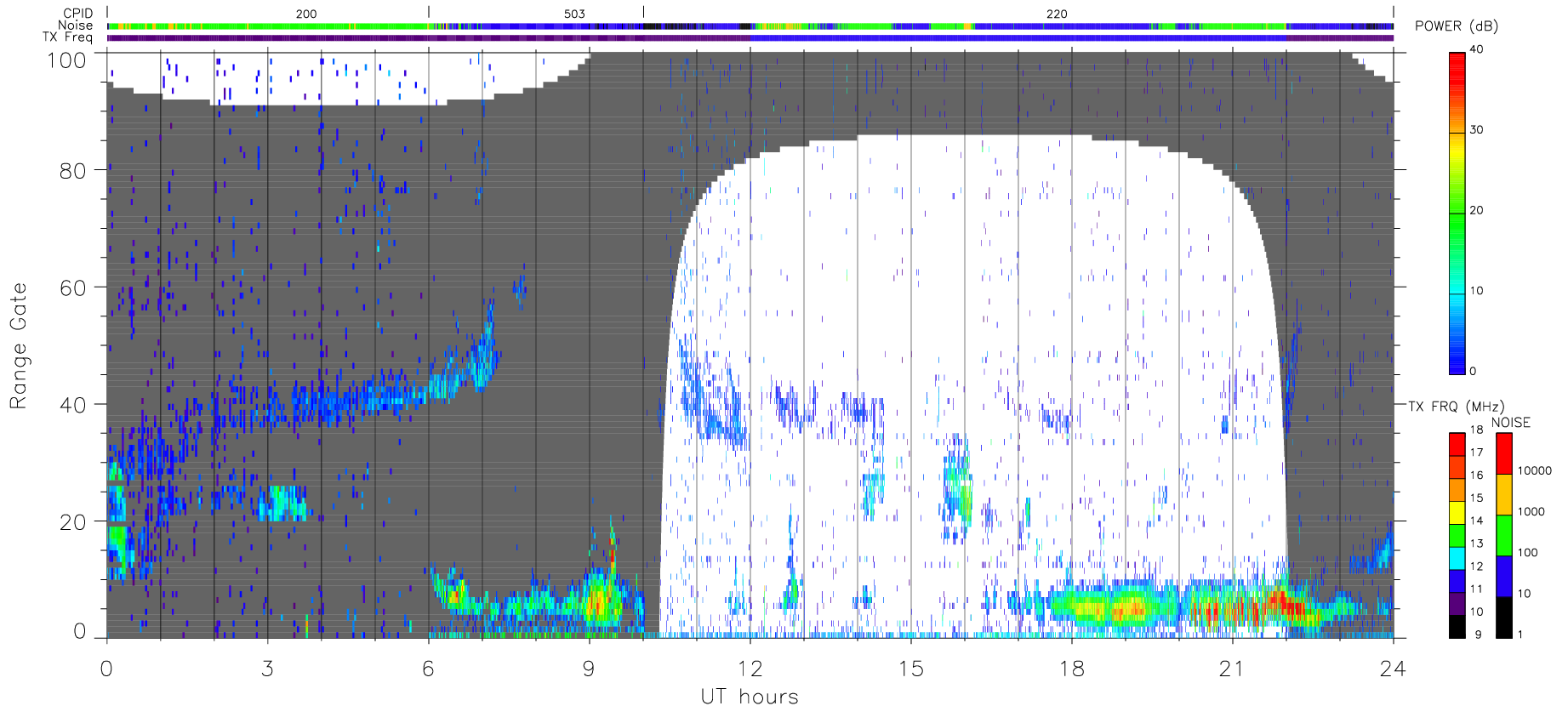Click the CPID row label
The width and height of the screenshot is (1568, 723).
(x=77, y=14)
